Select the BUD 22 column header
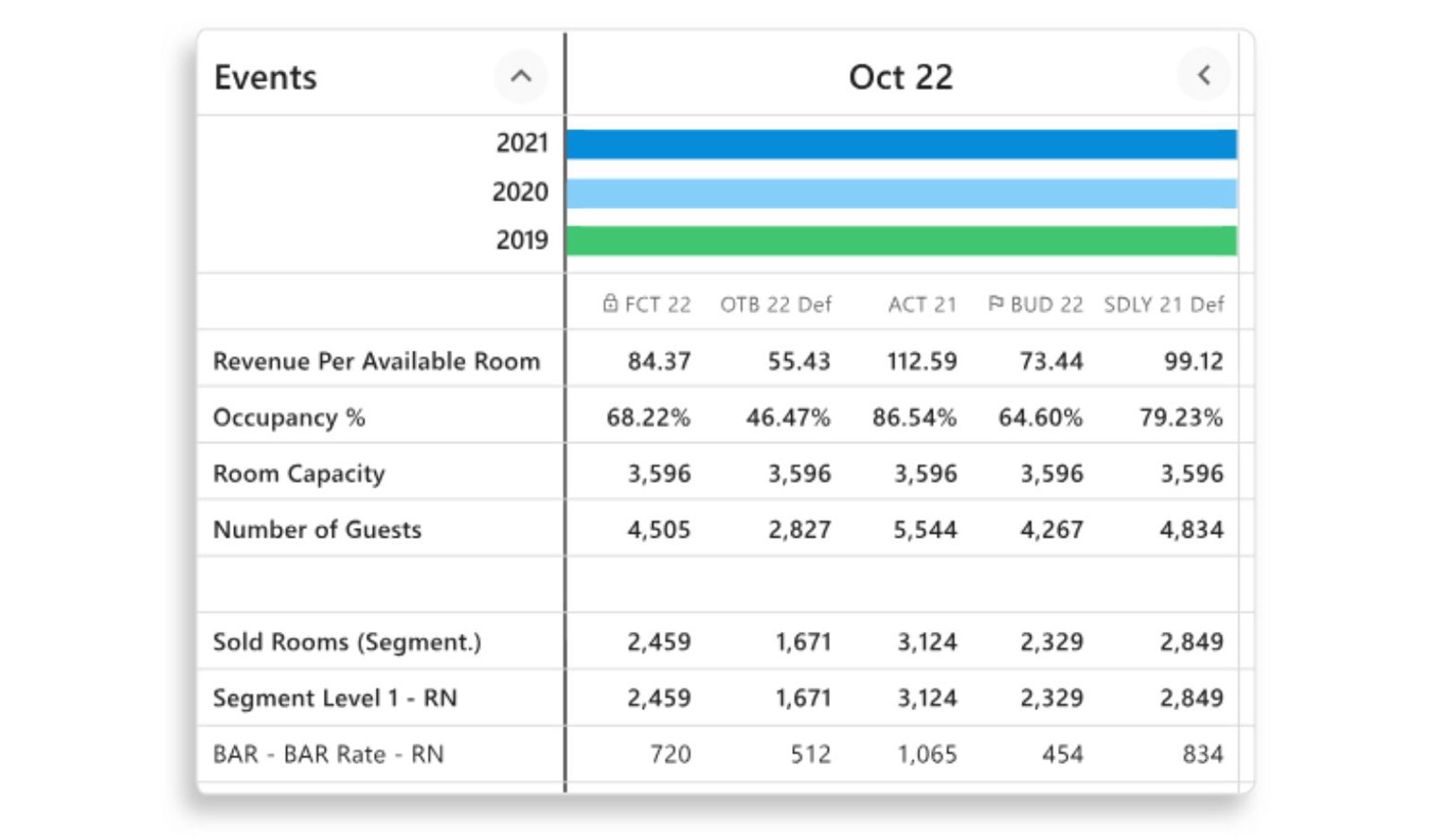The height and width of the screenshot is (840, 1435). click(x=1047, y=305)
